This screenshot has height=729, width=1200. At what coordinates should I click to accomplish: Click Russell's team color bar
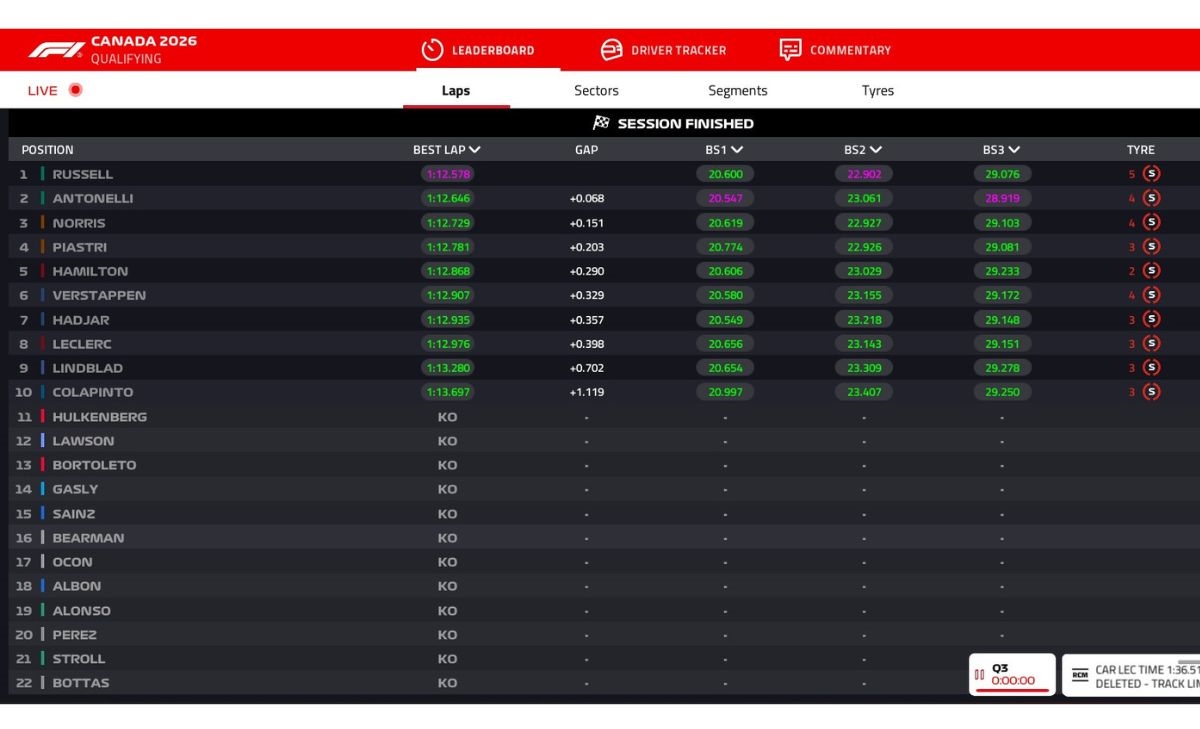pos(43,174)
